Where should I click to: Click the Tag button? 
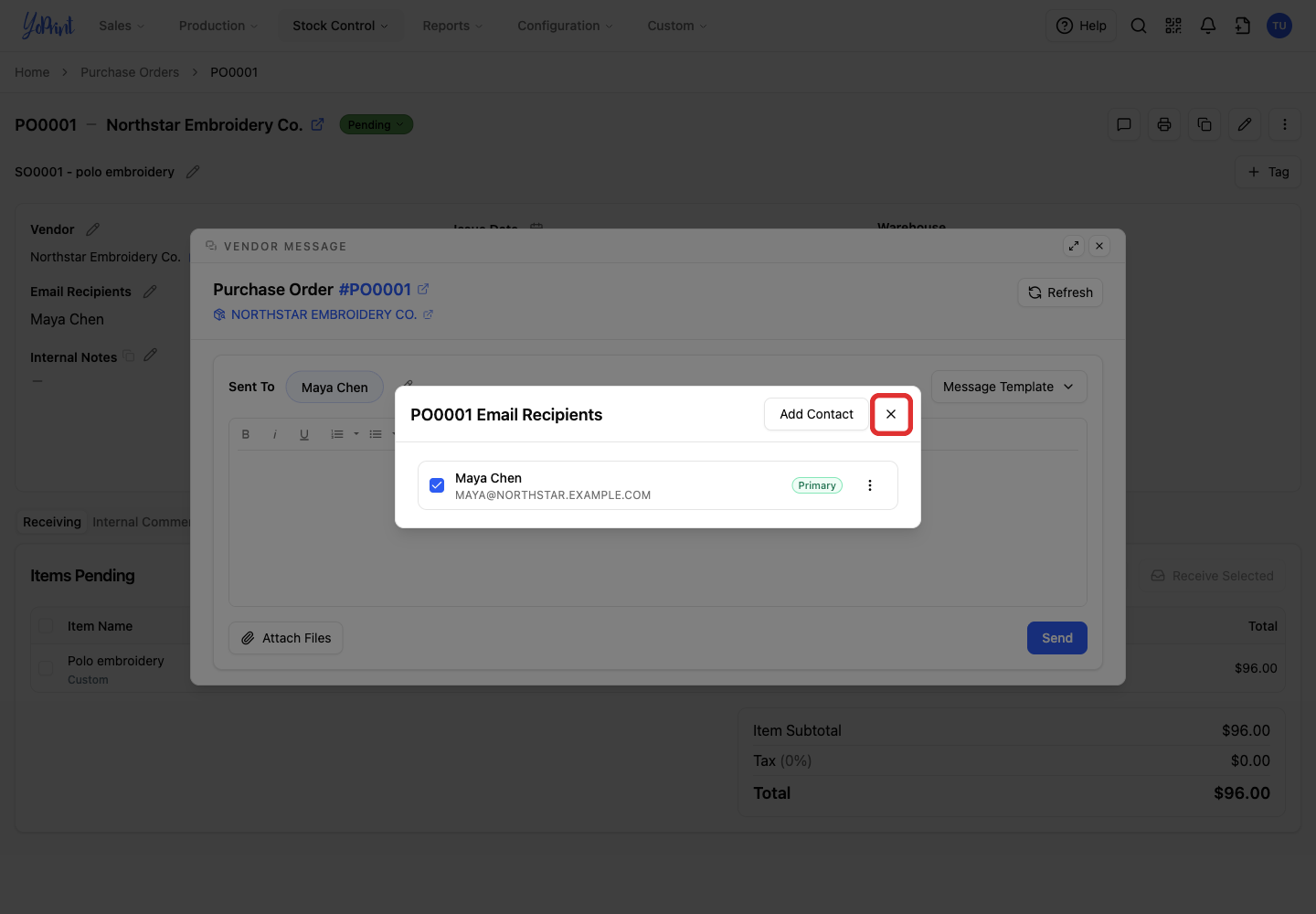tap(1268, 172)
